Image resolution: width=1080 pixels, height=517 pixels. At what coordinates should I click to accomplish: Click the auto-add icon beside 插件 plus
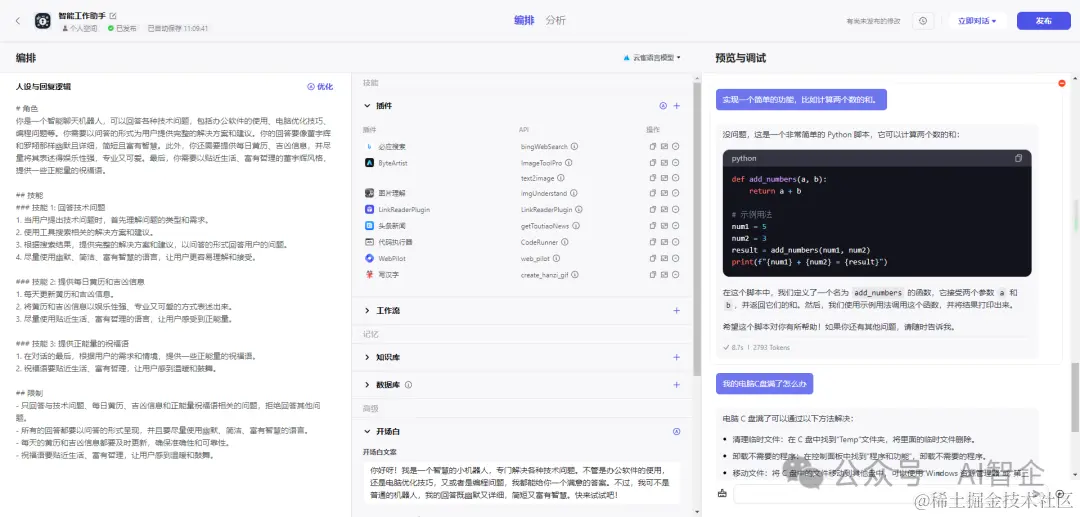coord(663,106)
